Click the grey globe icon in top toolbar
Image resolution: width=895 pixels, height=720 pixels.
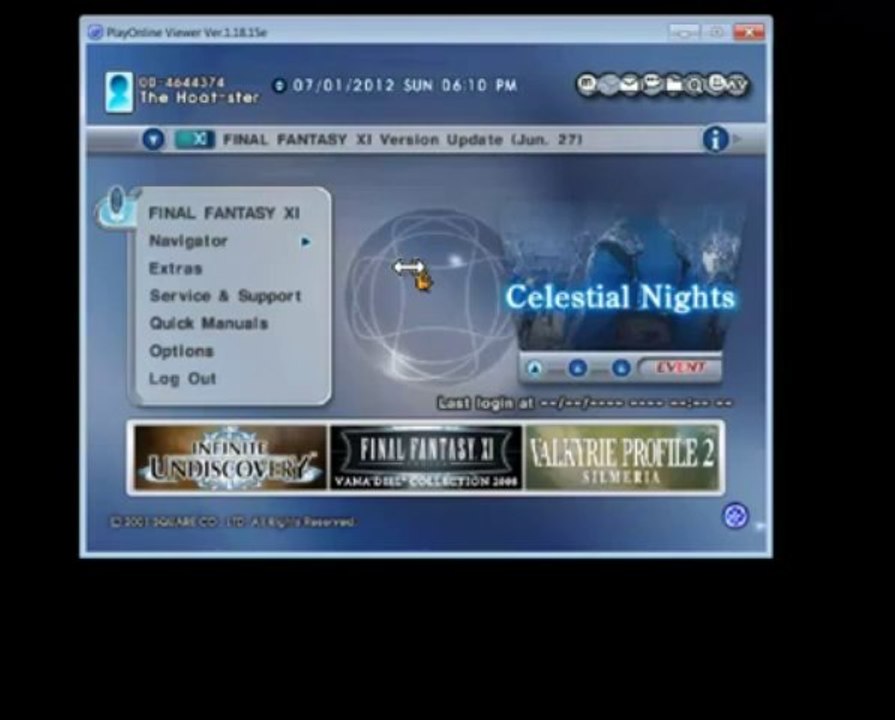point(608,85)
